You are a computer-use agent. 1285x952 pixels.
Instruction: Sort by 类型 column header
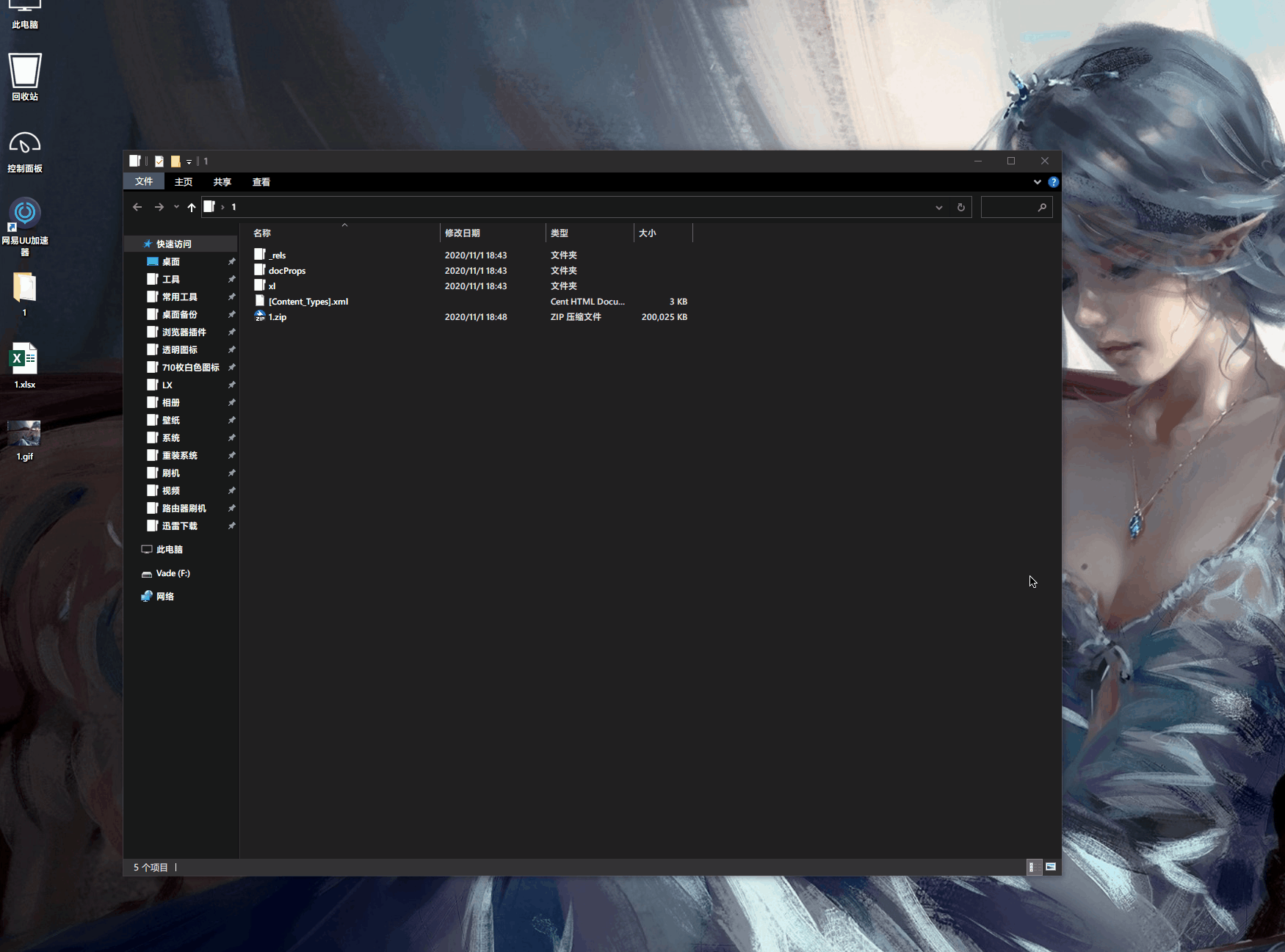click(590, 233)
